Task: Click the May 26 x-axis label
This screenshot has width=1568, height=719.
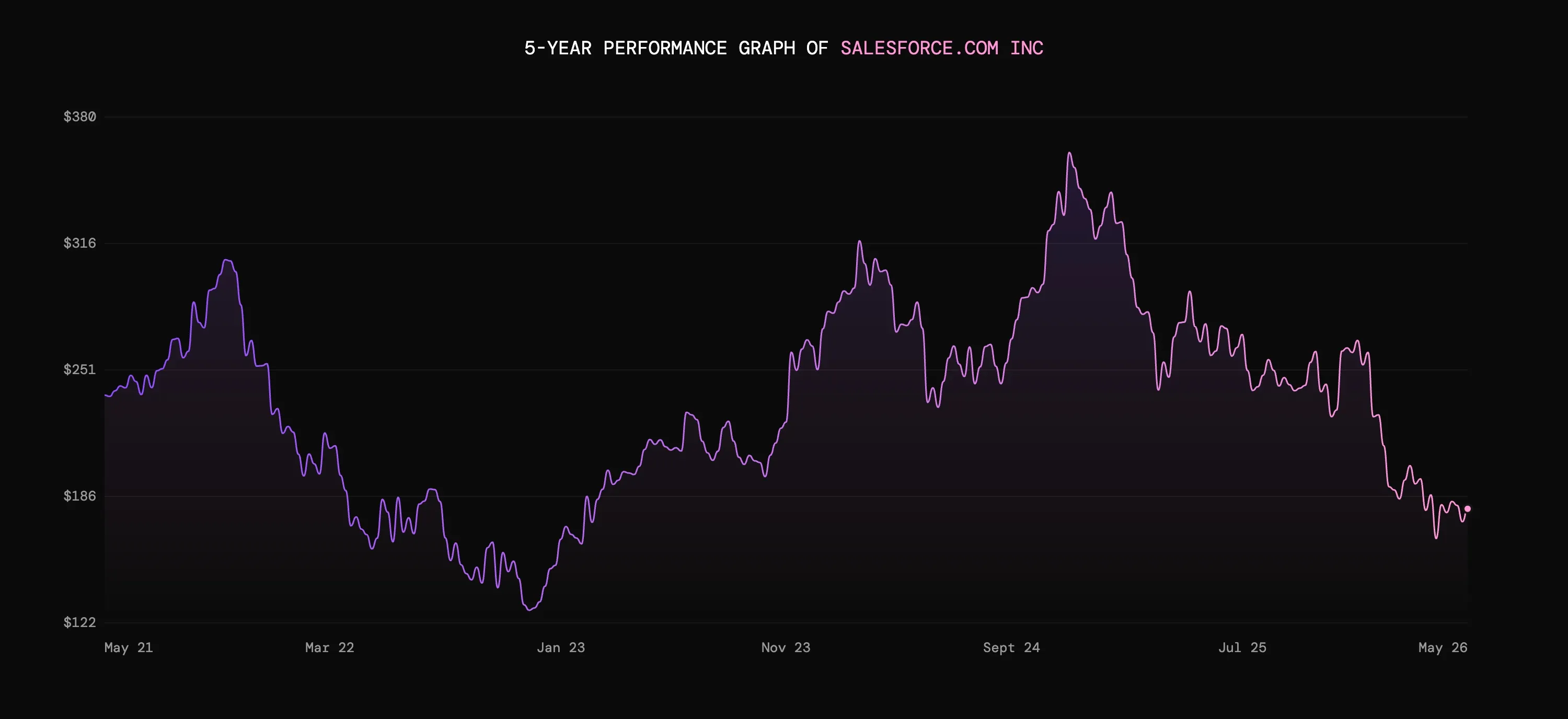Action: 1443,647
